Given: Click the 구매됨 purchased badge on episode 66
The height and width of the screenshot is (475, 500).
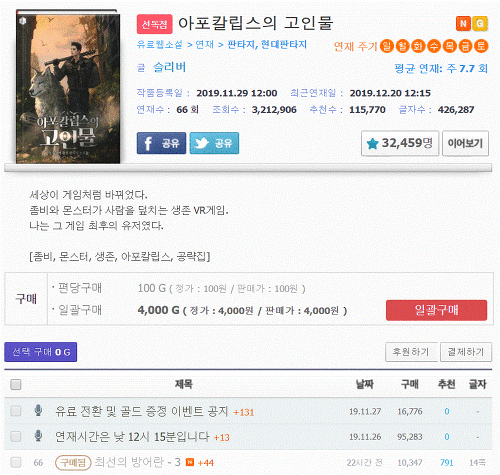Looking at the screenshot, I should point(73,463).
